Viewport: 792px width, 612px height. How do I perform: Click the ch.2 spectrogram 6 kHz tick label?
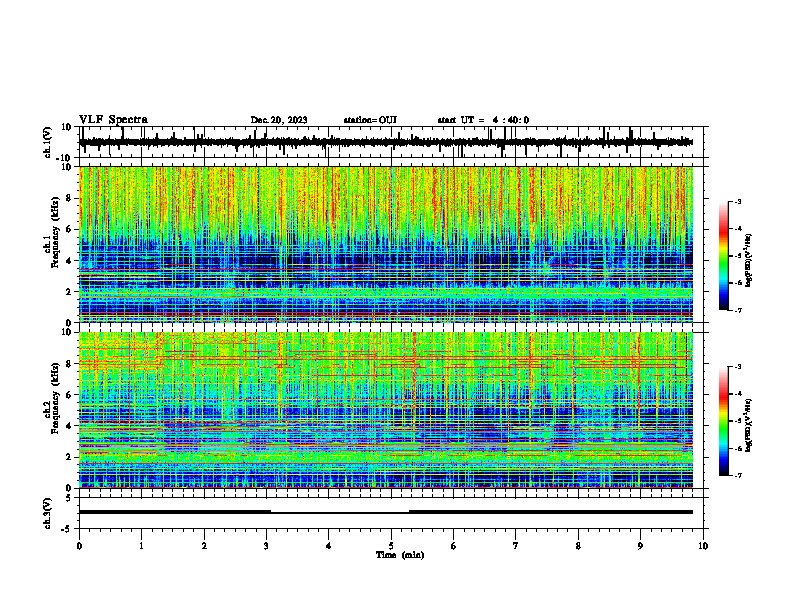(x=70, y=394)
